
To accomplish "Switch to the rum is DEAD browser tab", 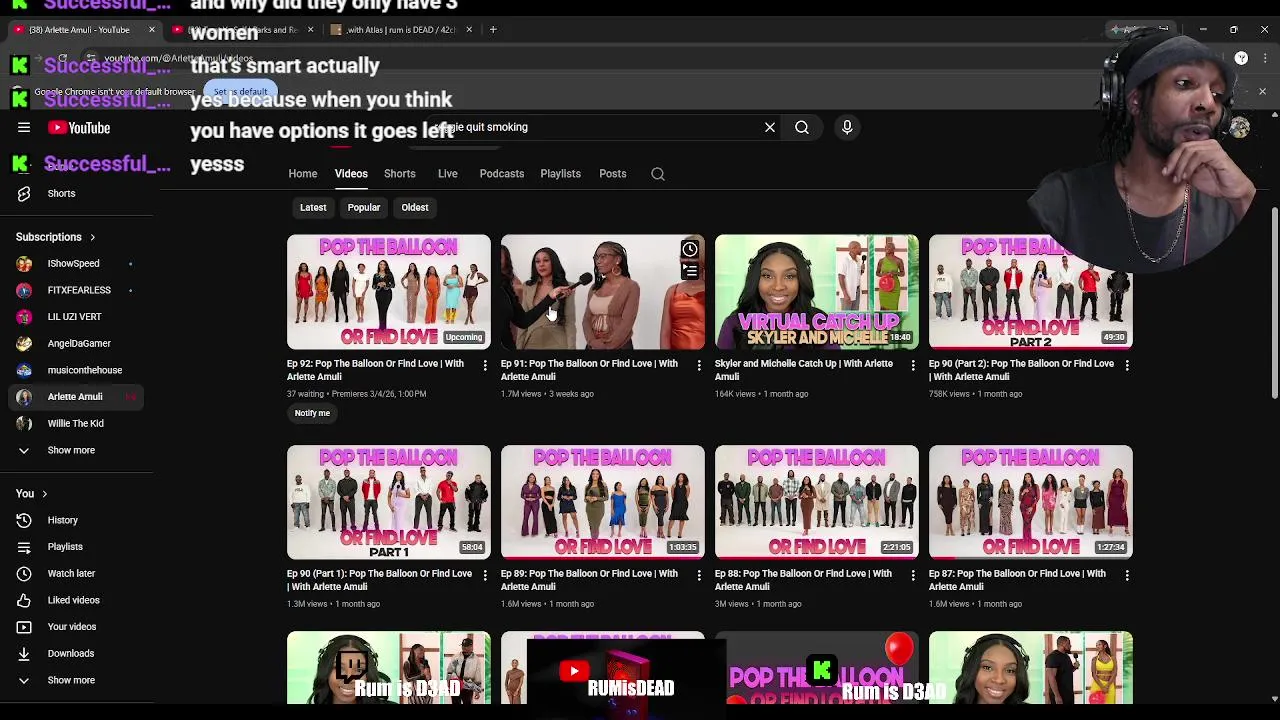I will click(401, 30).
